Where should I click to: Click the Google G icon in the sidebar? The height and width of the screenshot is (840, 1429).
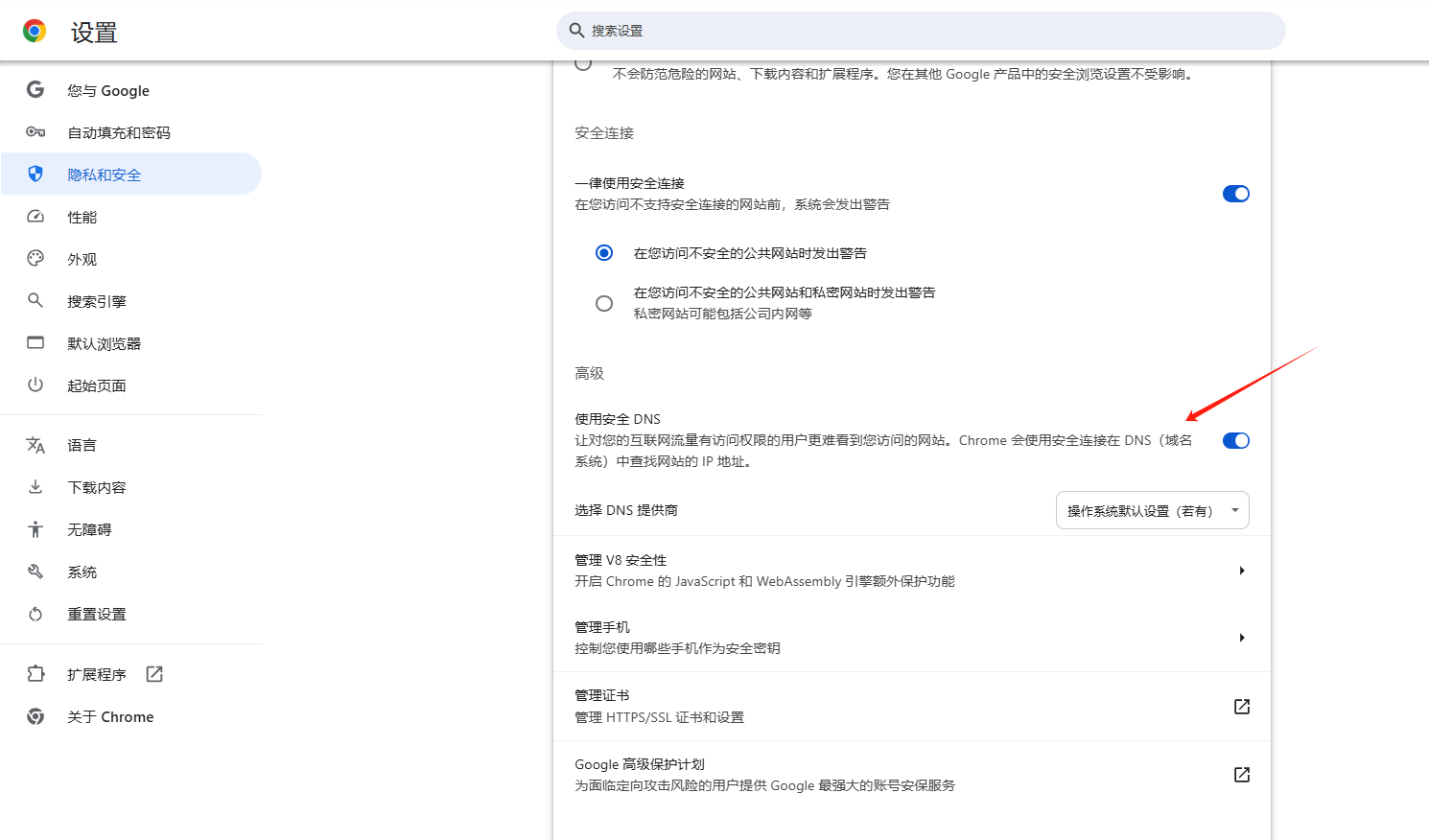[35, 90]
